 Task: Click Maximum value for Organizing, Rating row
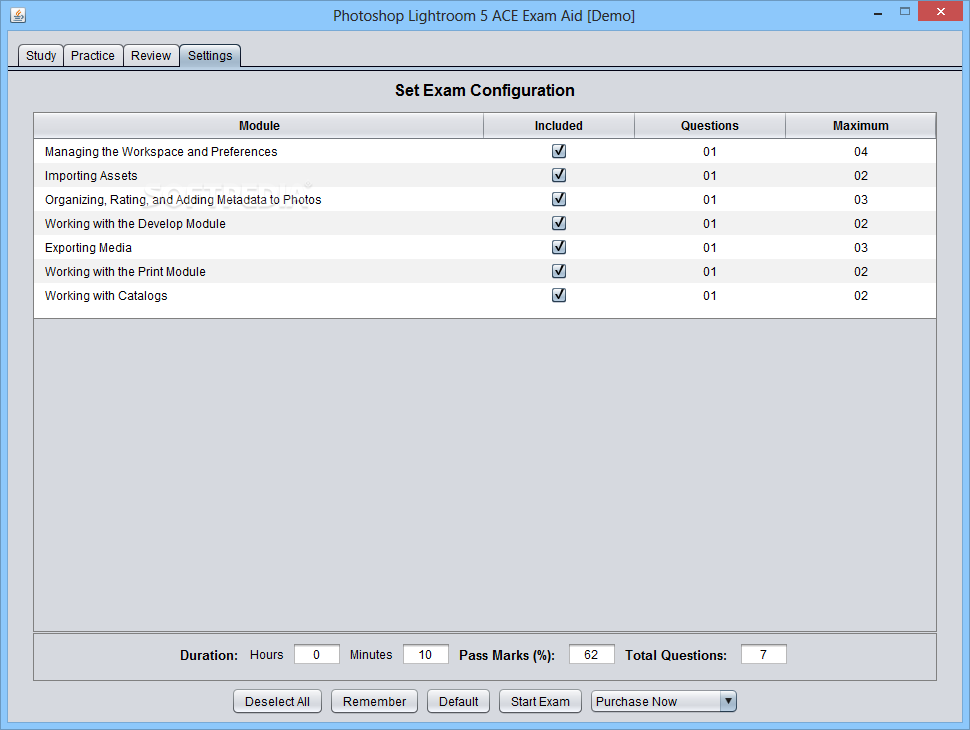click(861, 200)
